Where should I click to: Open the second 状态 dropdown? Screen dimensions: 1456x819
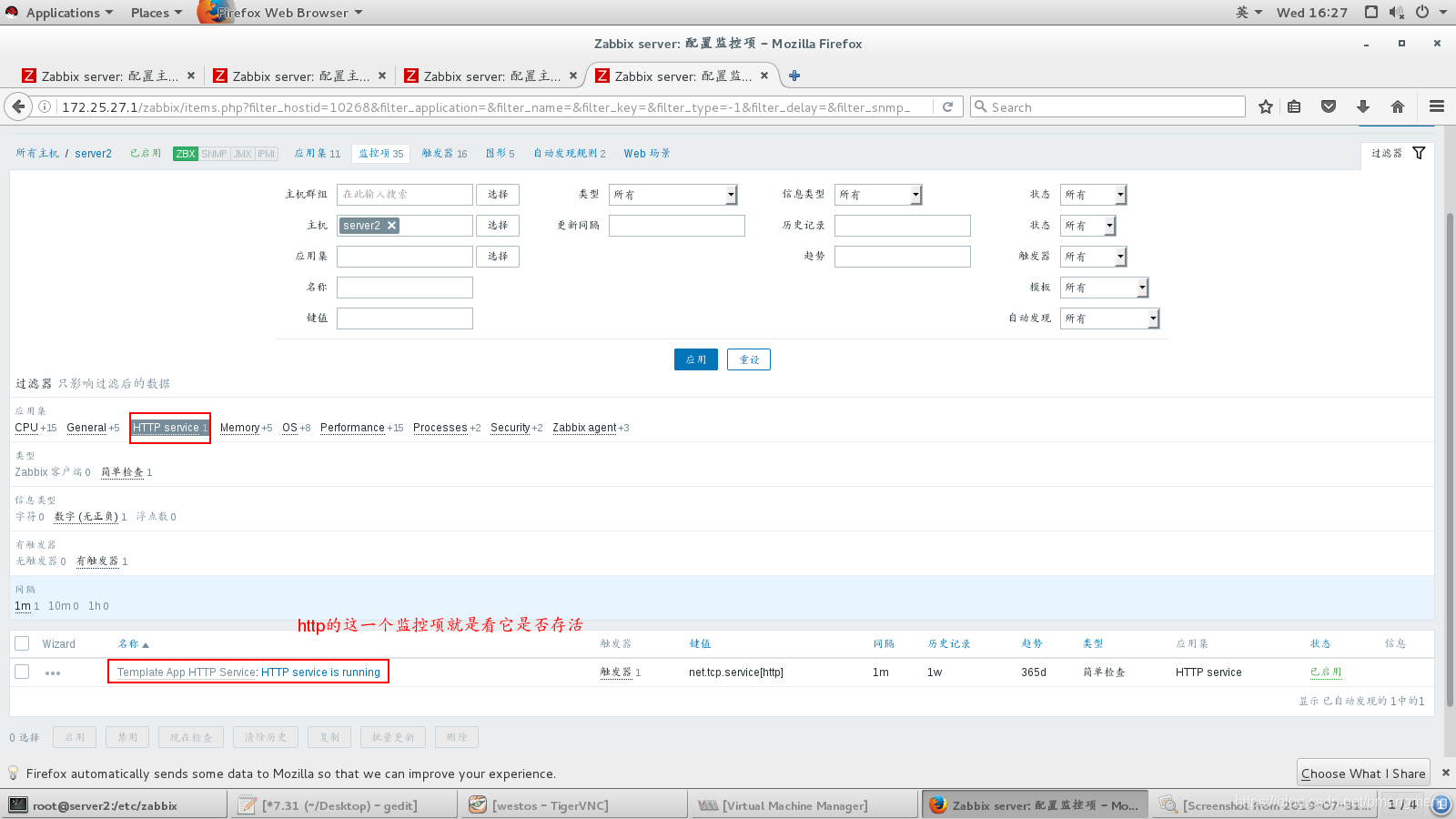[x=1088, y=226]
